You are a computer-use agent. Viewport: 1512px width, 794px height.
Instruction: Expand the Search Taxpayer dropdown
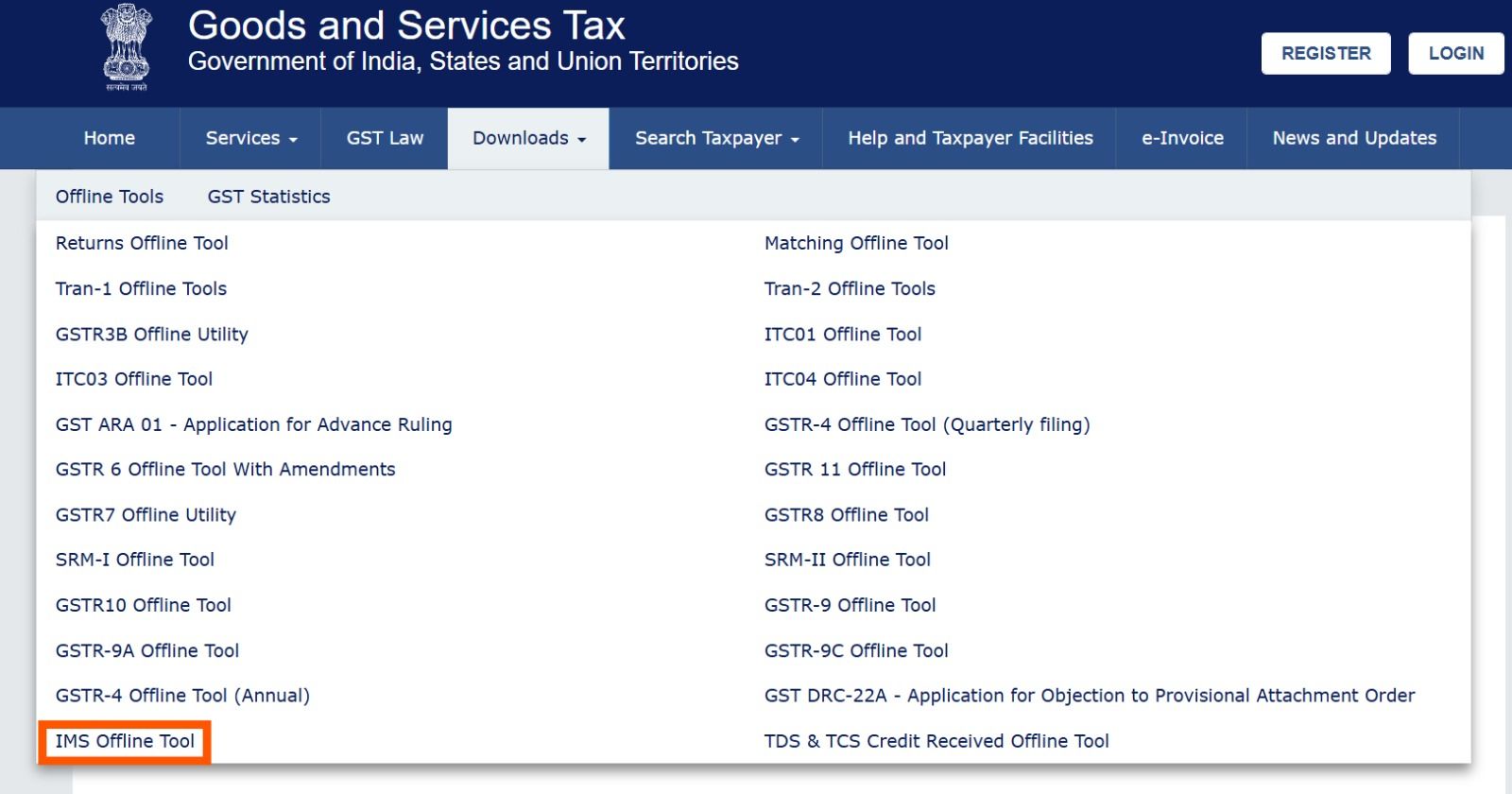[x=717, y=138]
